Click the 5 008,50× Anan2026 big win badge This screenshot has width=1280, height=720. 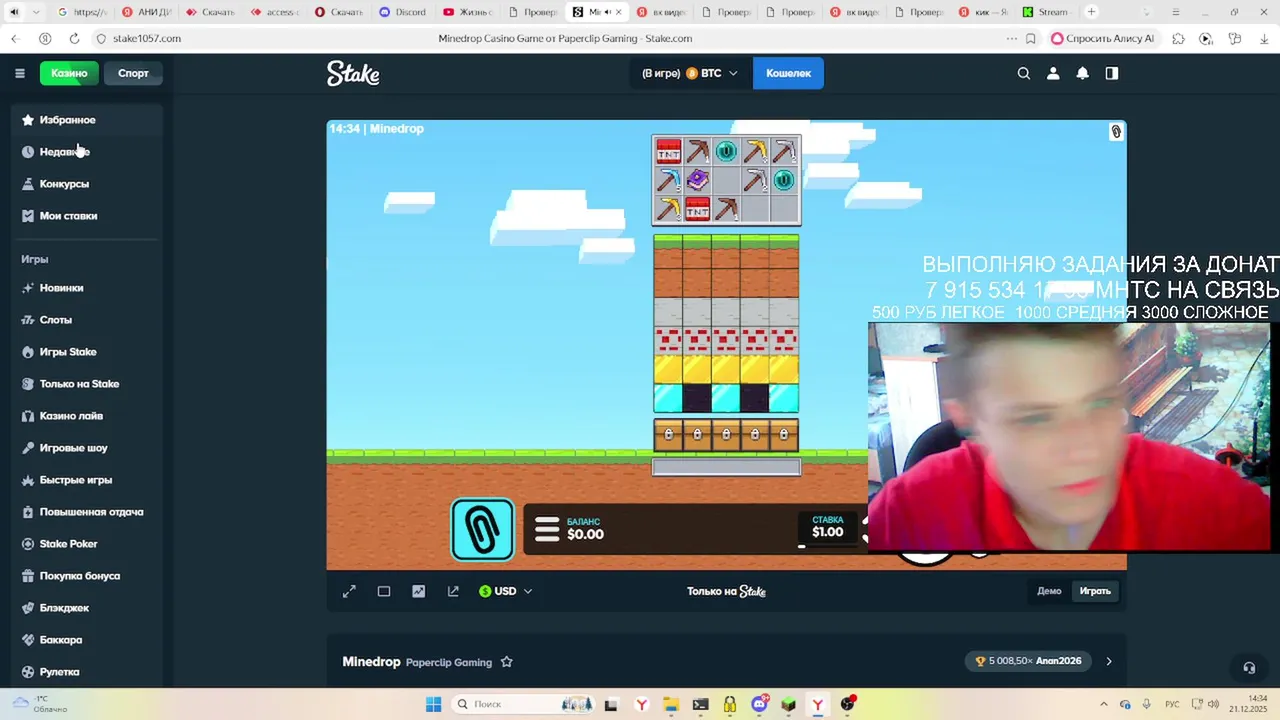(x=1028, y=661)
